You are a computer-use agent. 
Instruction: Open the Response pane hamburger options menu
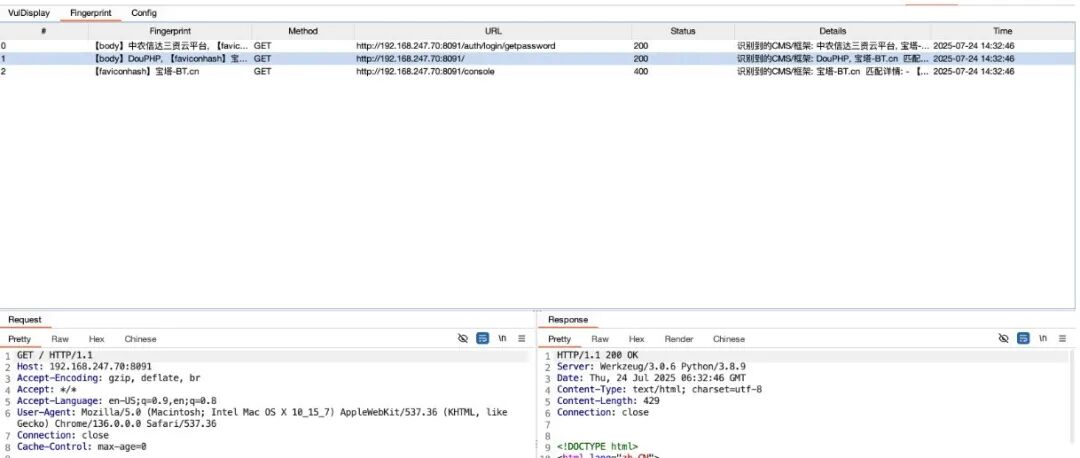(x=1063, y=338)
